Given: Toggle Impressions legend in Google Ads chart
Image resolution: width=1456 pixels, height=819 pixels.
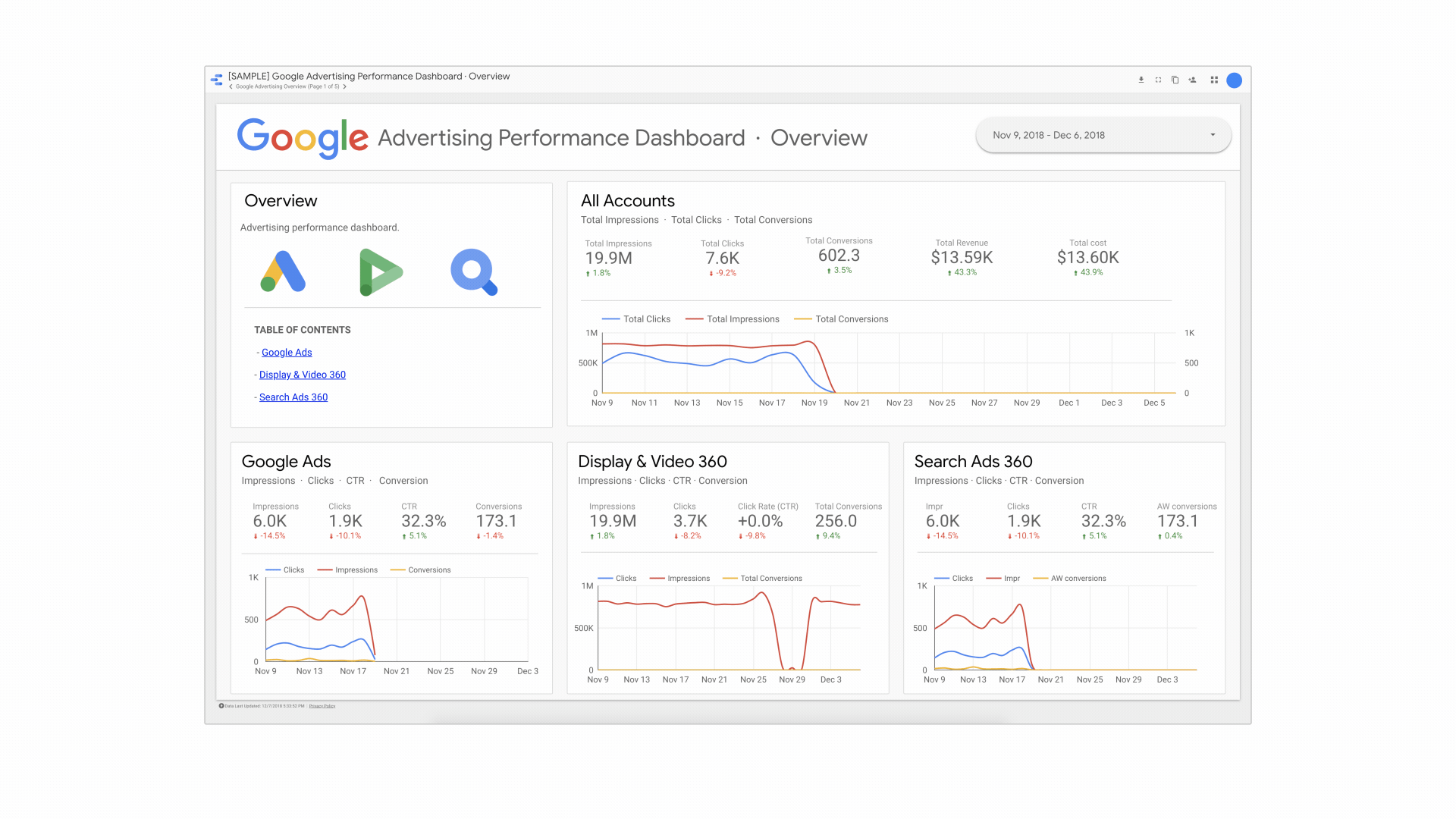Looking at the screenshot, I should (347, 570).
